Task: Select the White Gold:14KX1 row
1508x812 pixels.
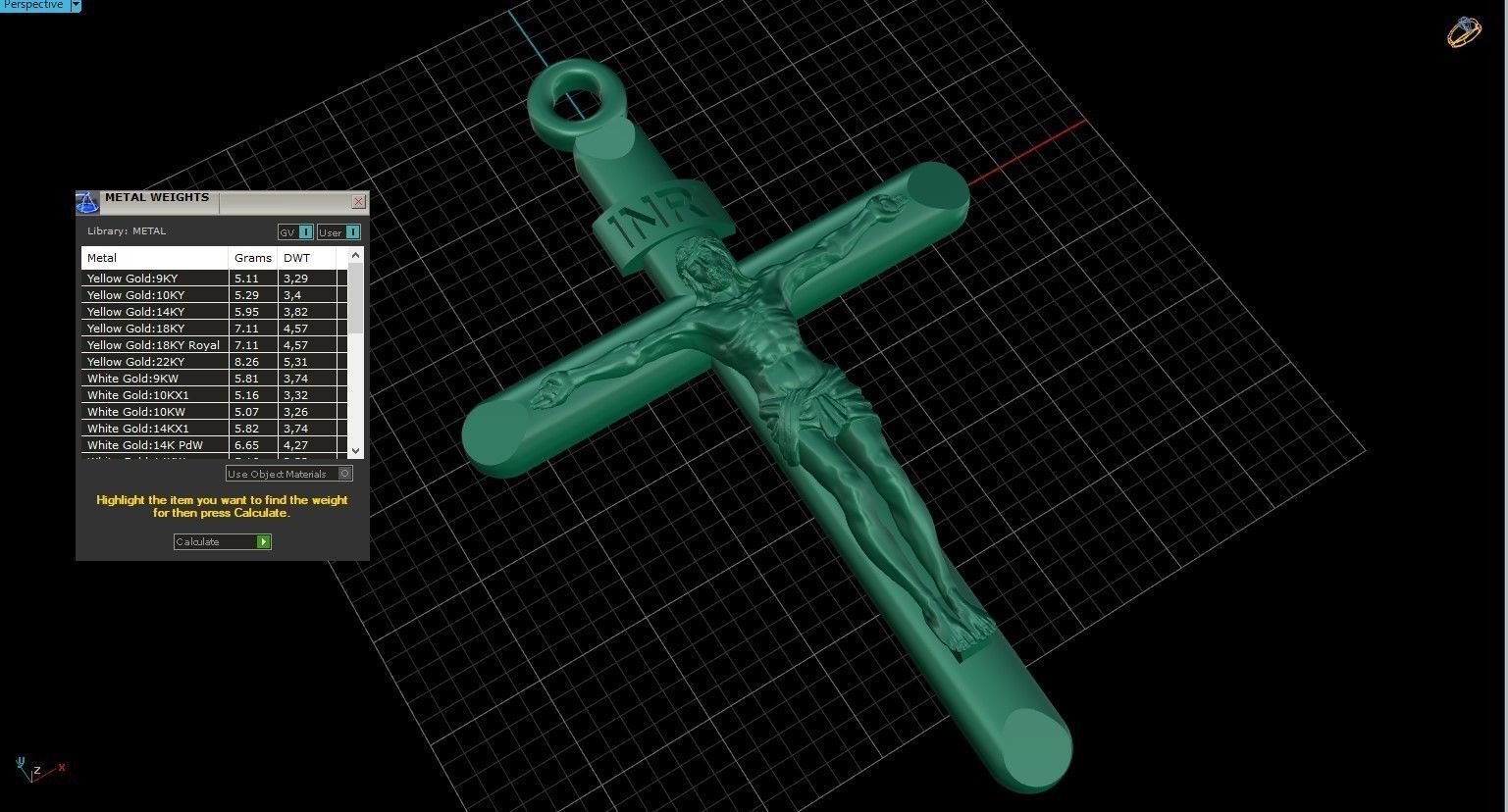Action: pos(214,429)
